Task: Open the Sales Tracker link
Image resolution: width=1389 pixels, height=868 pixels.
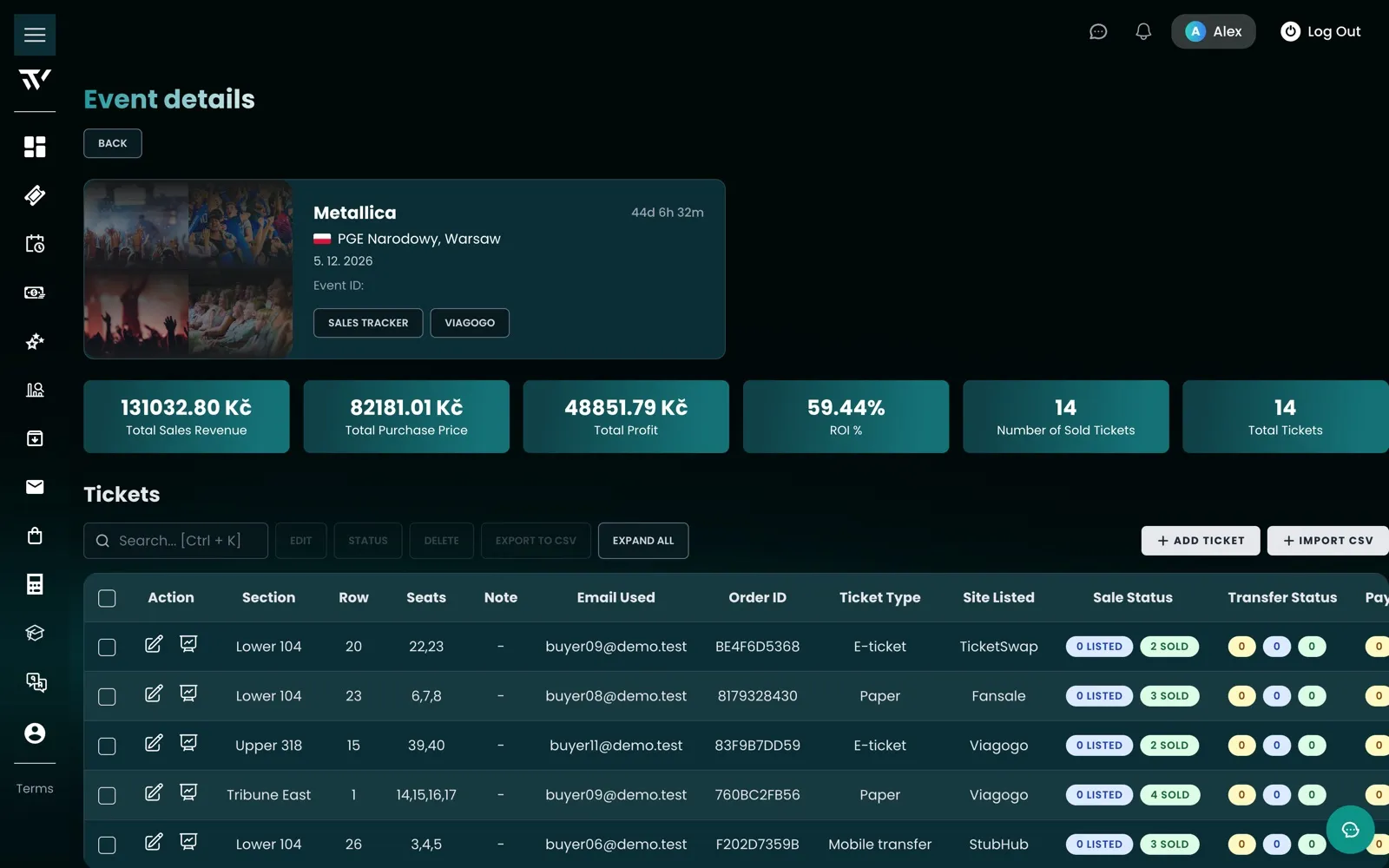Action: click(x=368, y=323)
